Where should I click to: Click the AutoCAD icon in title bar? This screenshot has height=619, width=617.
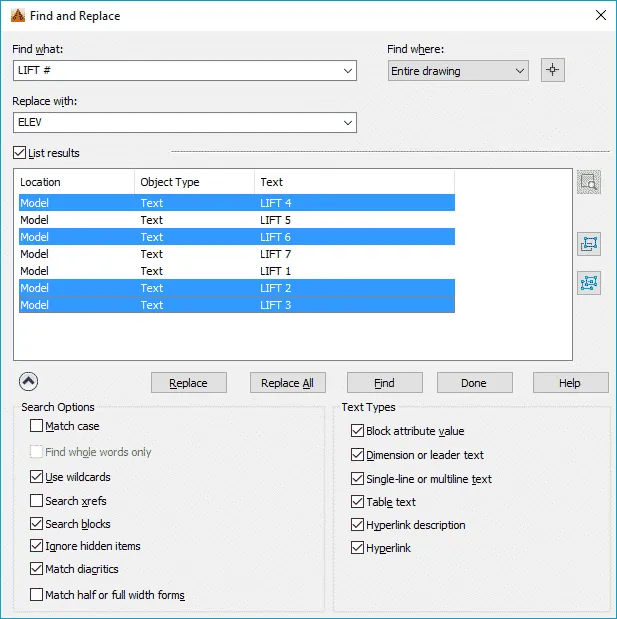(x=18, y=16)
